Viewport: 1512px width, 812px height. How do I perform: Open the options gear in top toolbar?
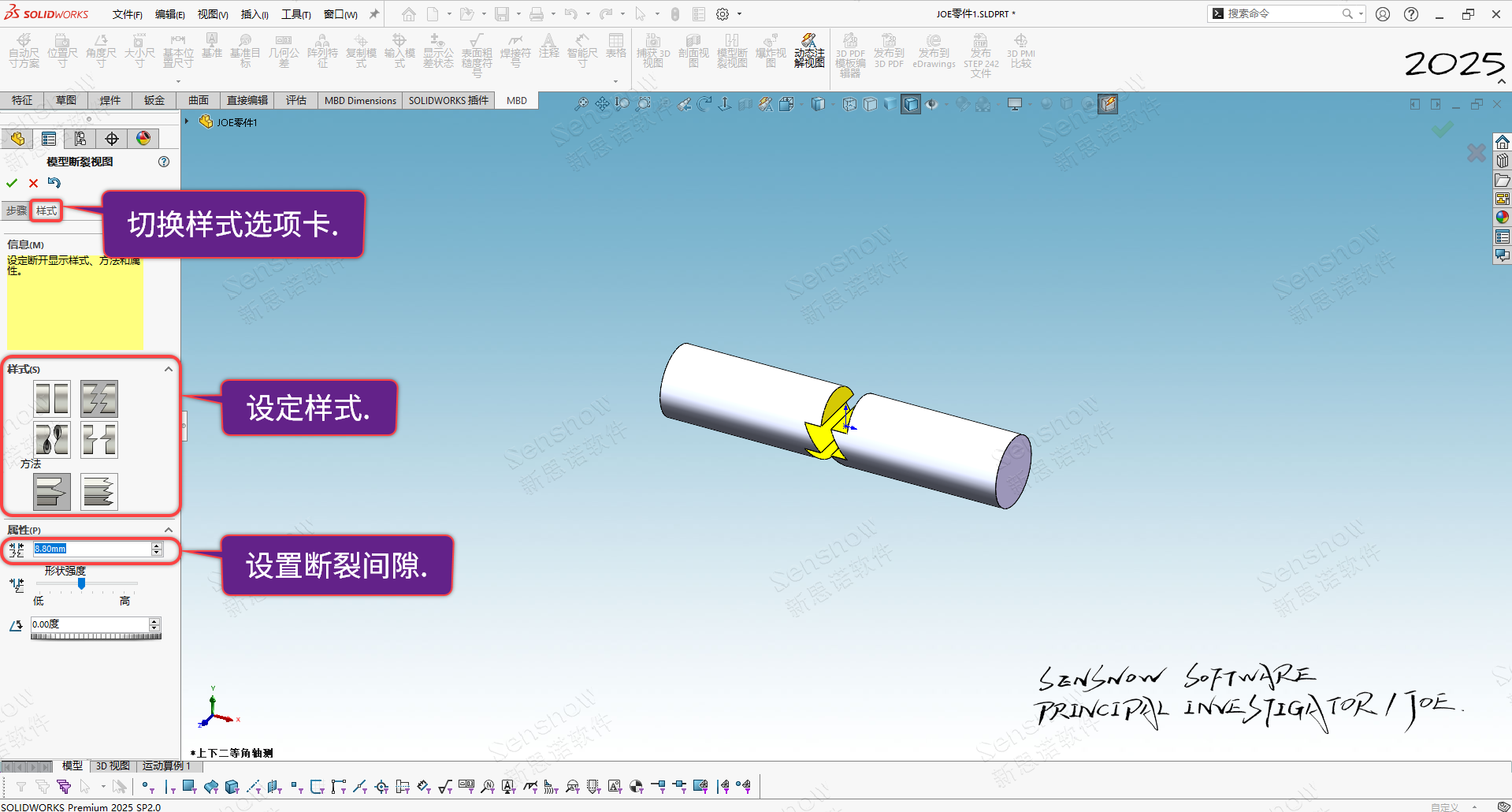[723, 14]
